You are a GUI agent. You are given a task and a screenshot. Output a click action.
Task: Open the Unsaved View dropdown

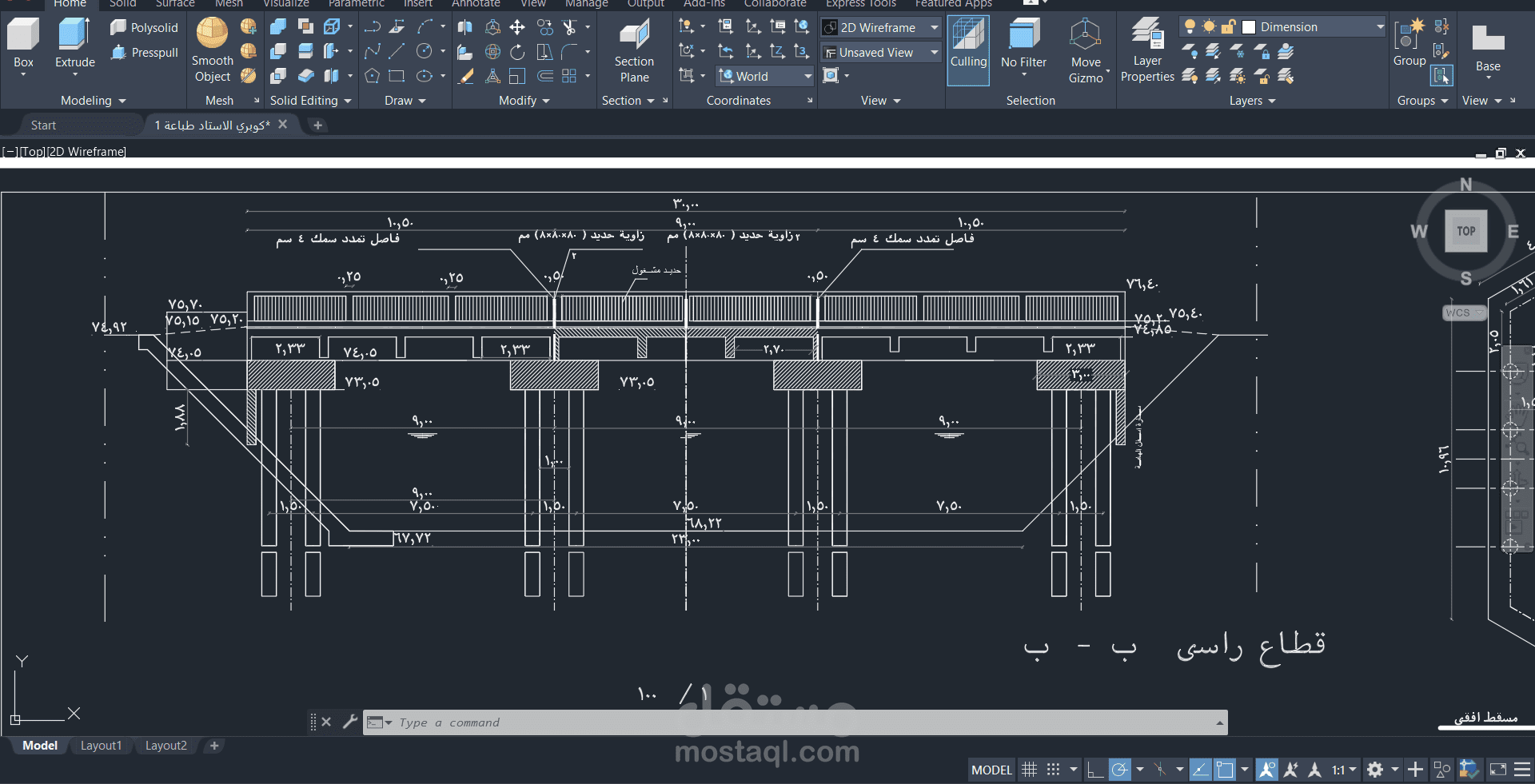coord(881,53)
